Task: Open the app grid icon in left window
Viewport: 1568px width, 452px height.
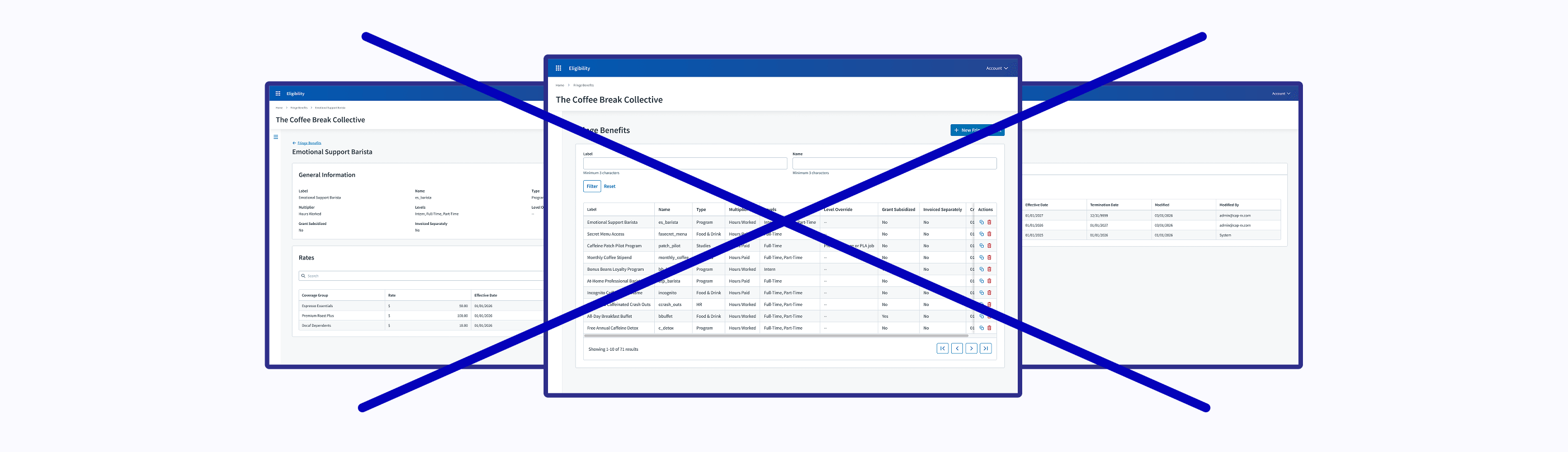Action: pos(278,94)
